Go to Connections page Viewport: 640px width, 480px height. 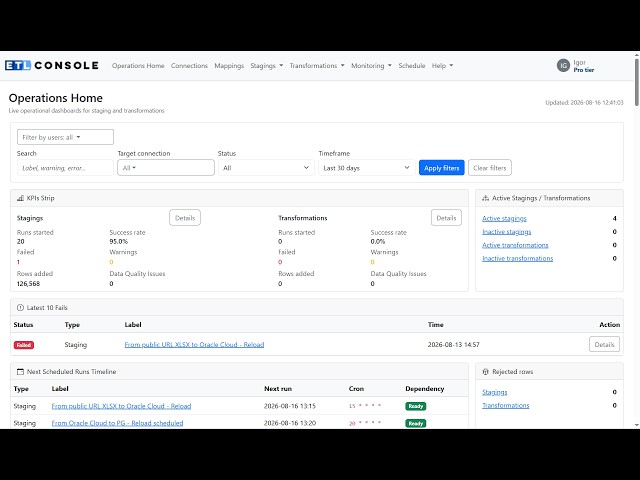189,65
